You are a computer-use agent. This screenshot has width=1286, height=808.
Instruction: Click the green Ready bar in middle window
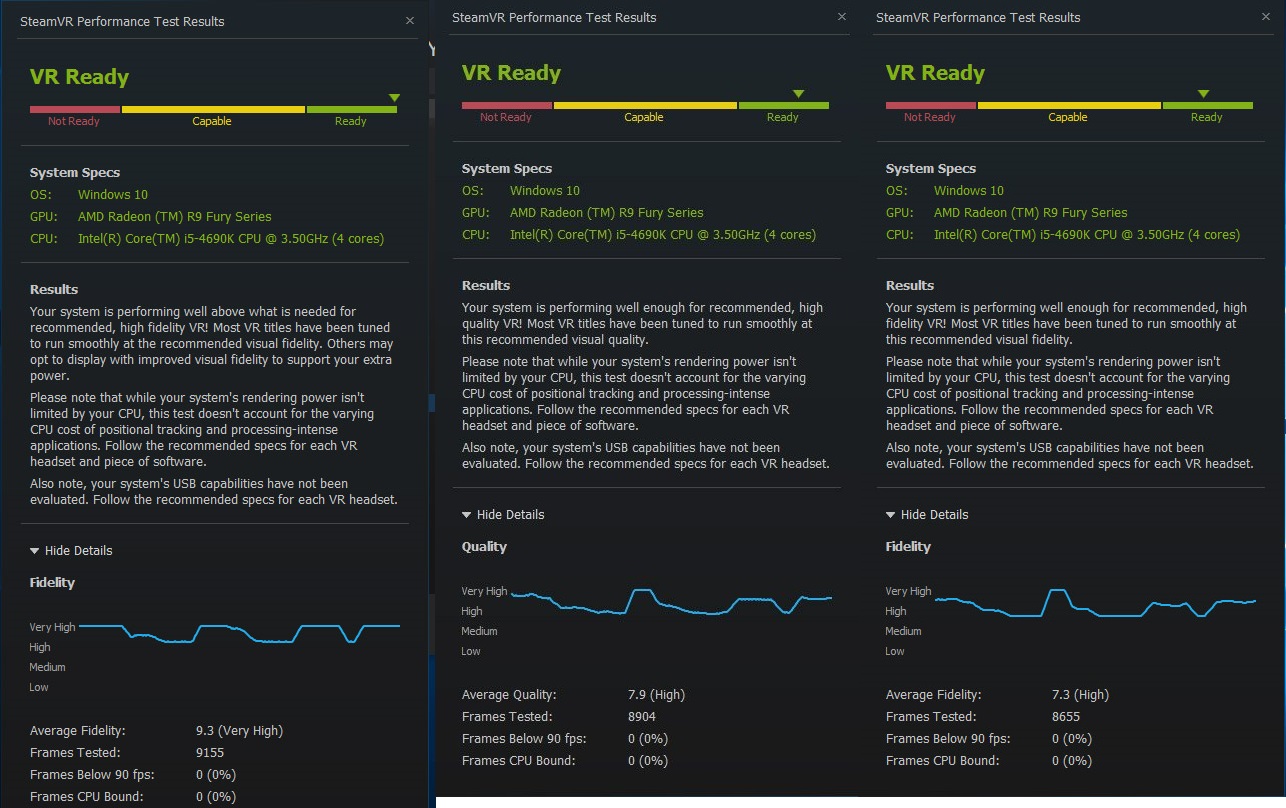(x=783, y=105)
